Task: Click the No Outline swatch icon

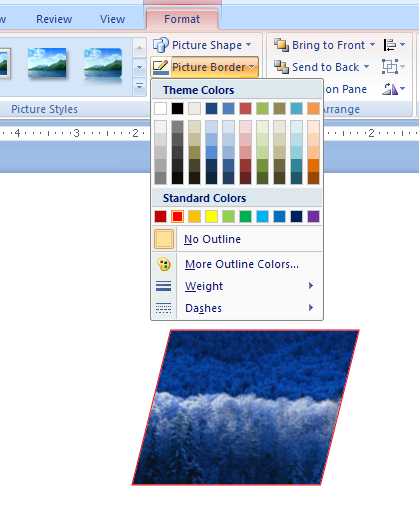Action: [x=164, y=239]
